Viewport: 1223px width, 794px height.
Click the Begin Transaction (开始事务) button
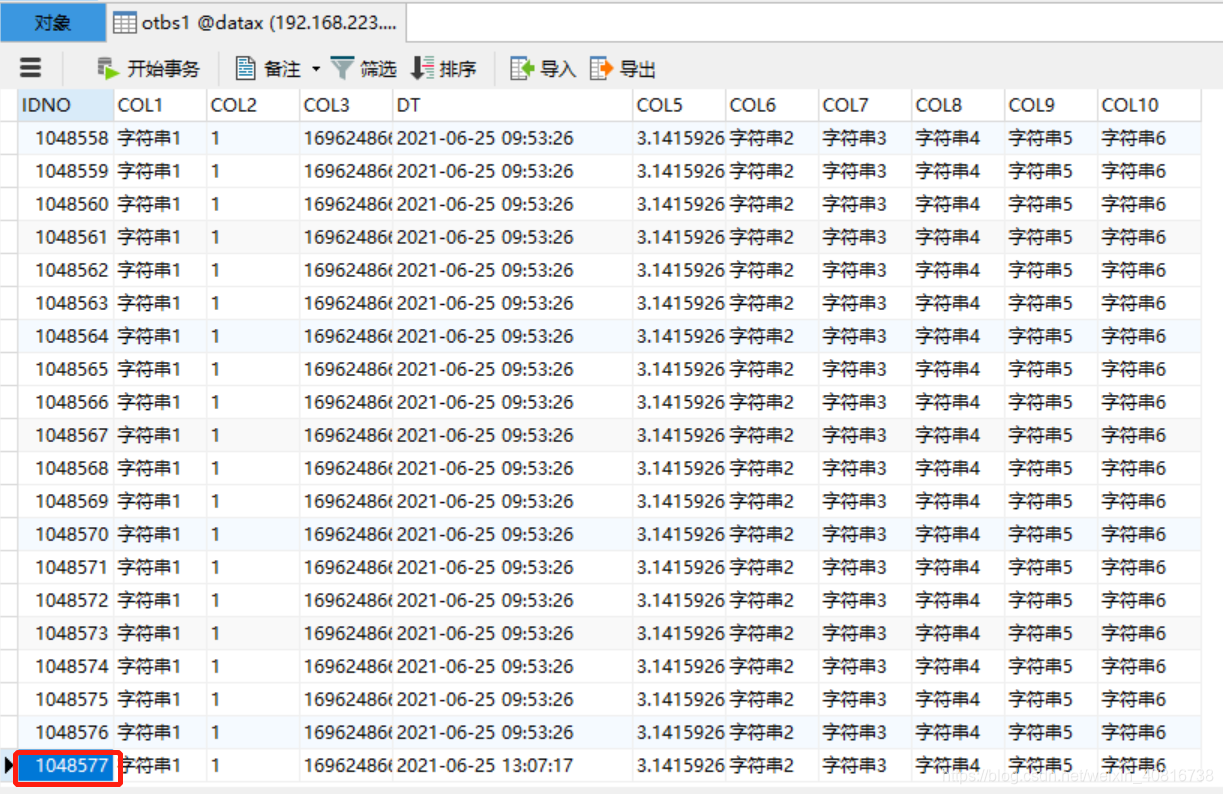coord(148,68)
